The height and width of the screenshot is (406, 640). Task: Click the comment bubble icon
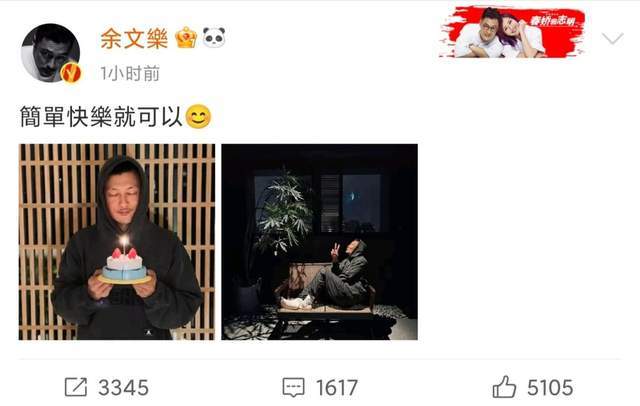[x=293, y=387]
